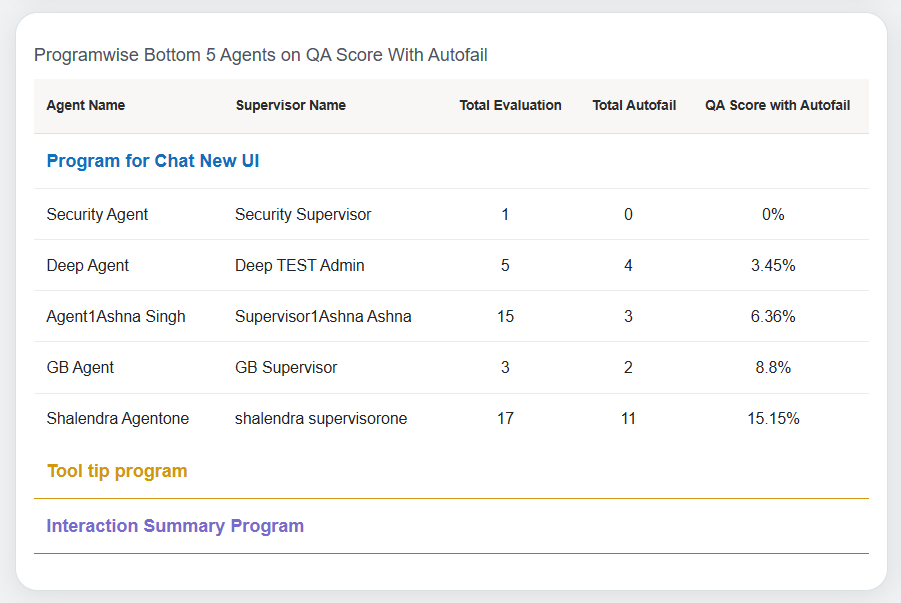
Task: Click Supervisor1Ashna Ashna supervisor cell
Action: 323,317
